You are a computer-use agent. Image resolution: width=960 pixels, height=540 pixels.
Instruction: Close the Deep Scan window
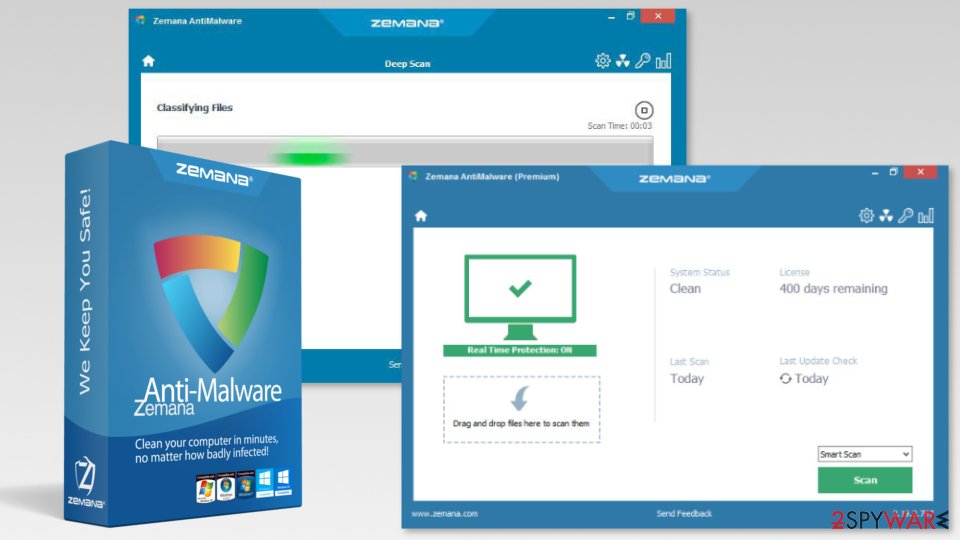pos(658,16)
